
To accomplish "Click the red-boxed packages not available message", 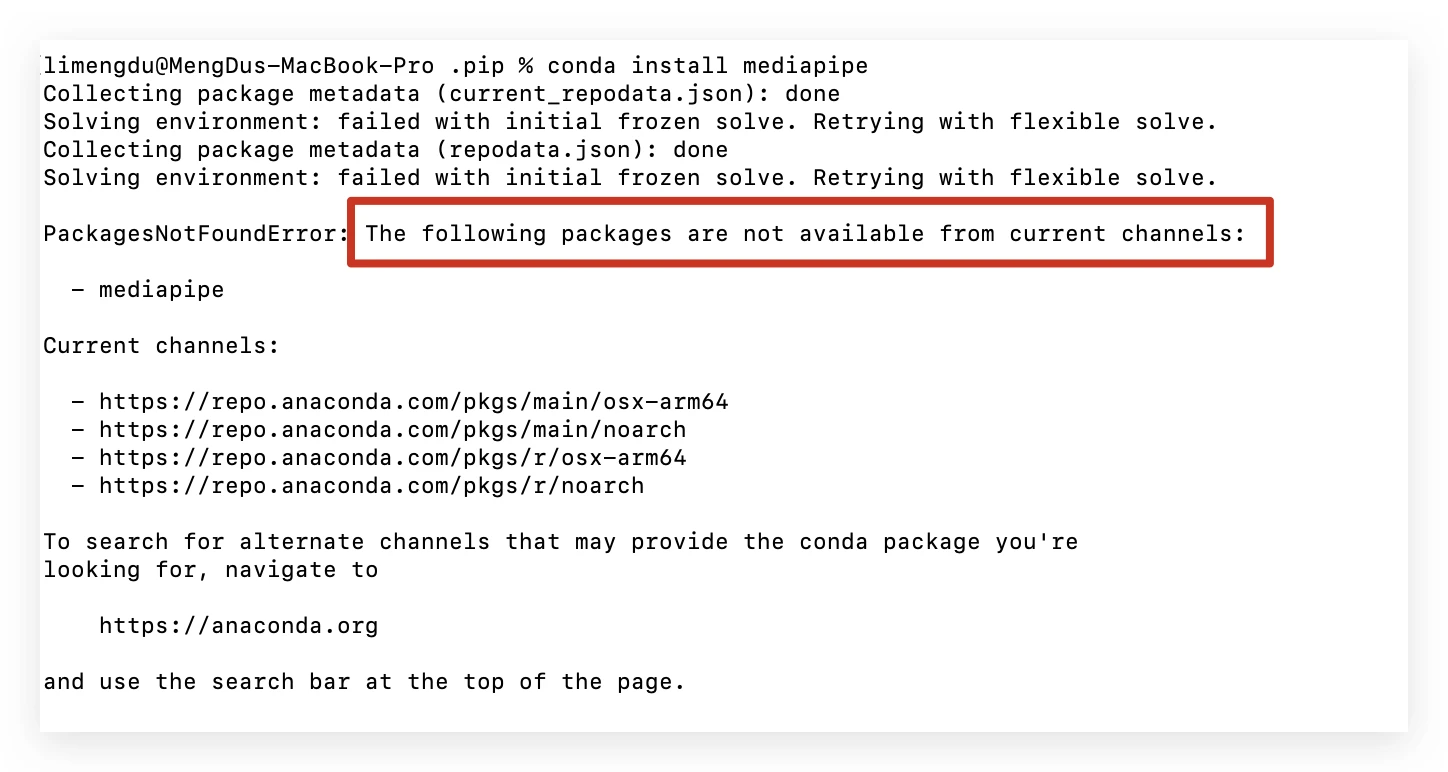I will 806,234.
